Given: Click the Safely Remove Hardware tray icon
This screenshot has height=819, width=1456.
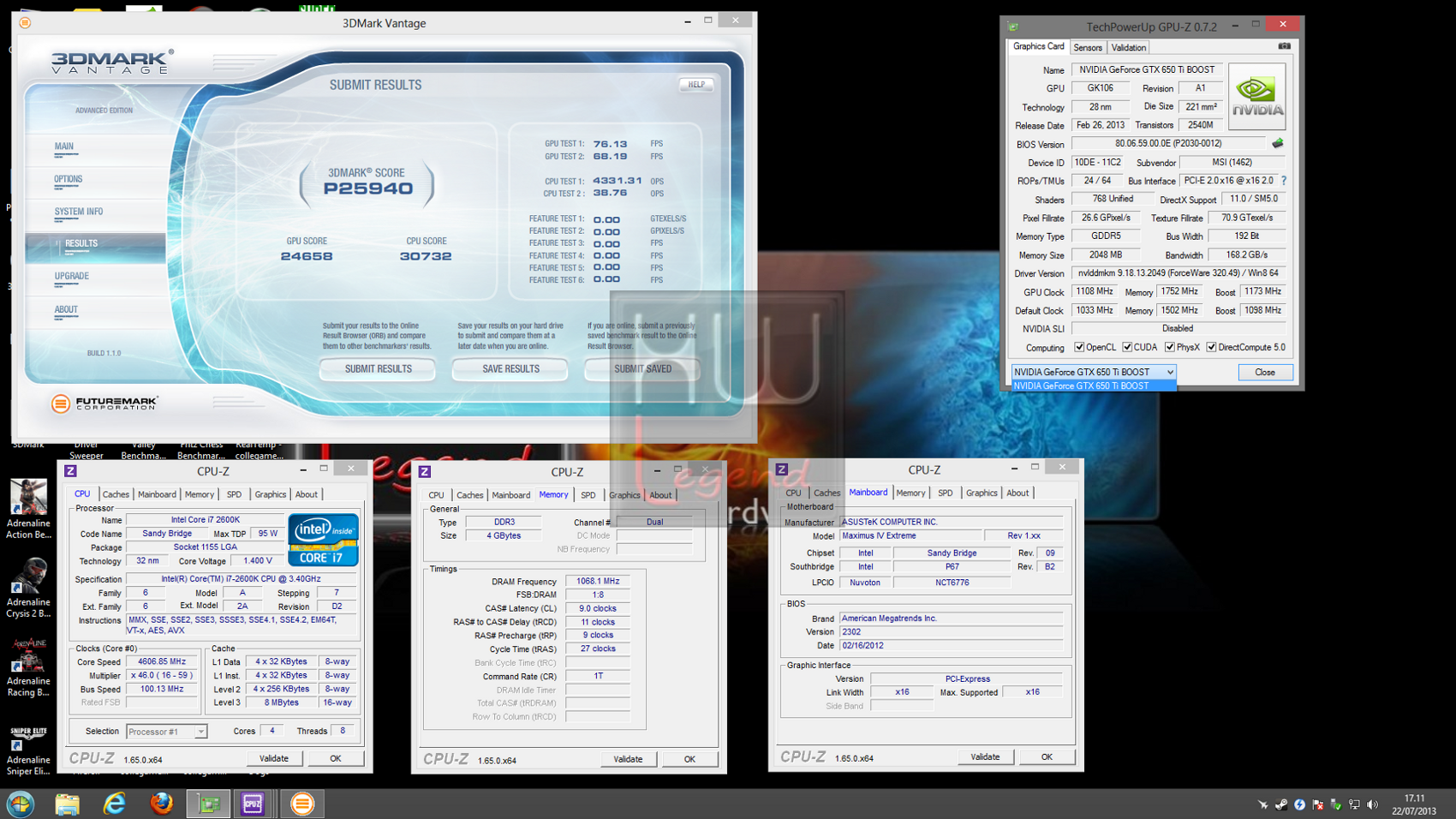Looking at the screenshot, I should coord(1336,804).
